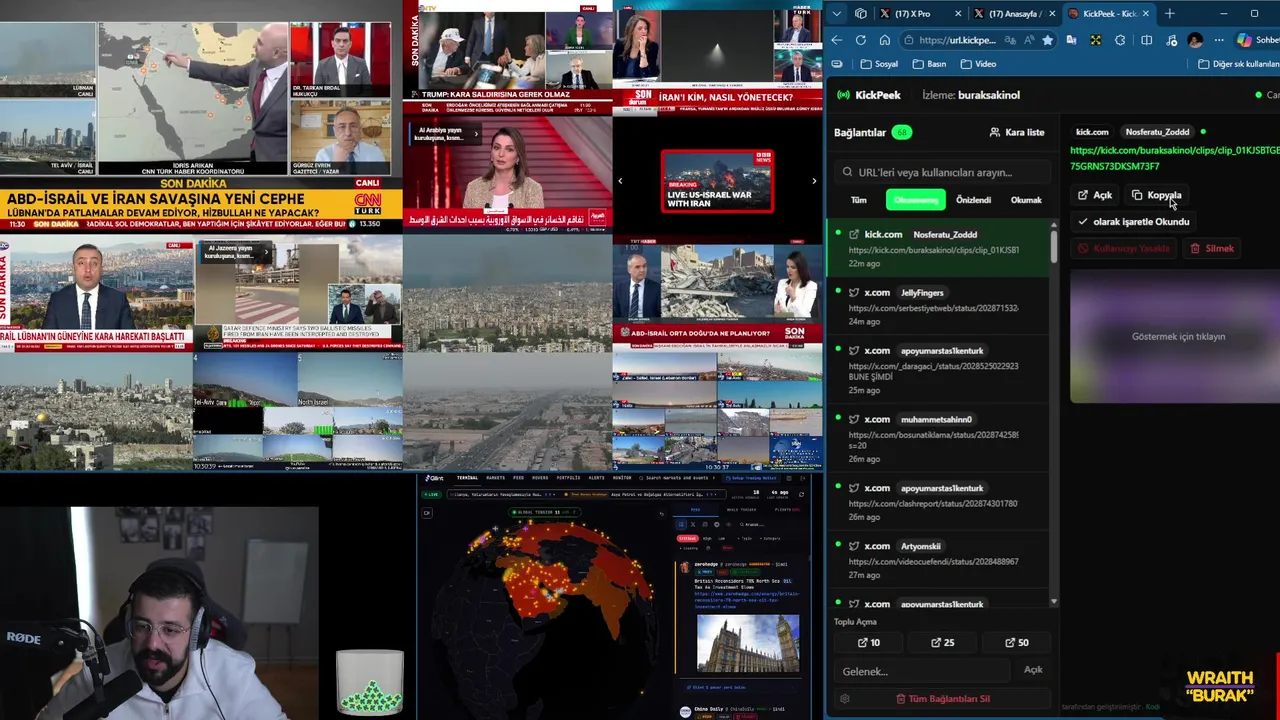Open the Kara liste blacklist
The width and height of the screenshot is (1280, 720).
pyautogui.click(x=1017, y=132)
